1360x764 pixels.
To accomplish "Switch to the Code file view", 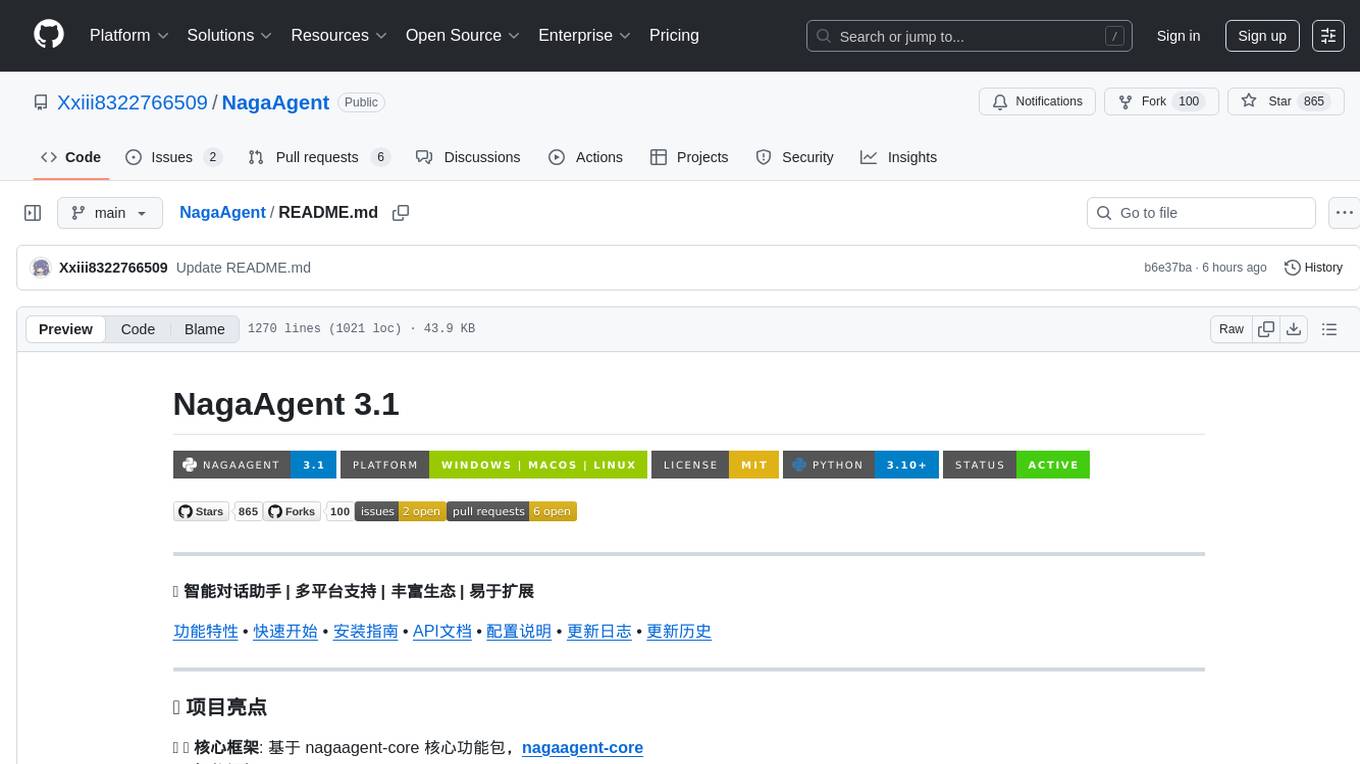I will 138,329.
